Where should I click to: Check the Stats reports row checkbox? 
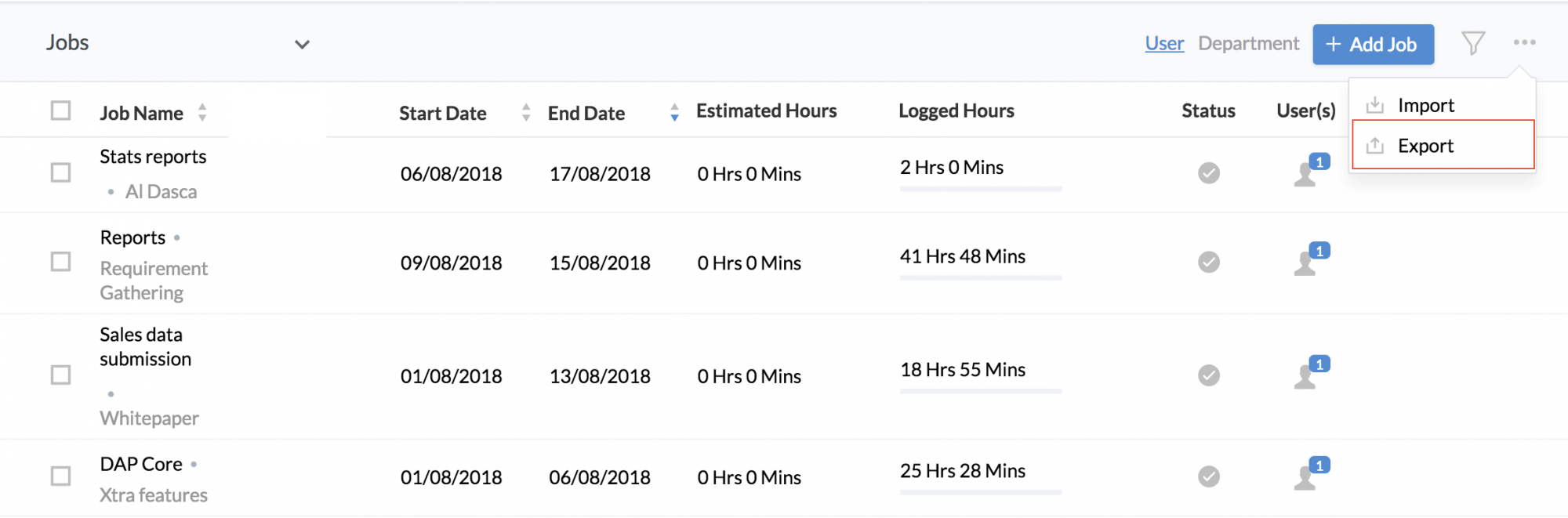[x=60, y=172]
